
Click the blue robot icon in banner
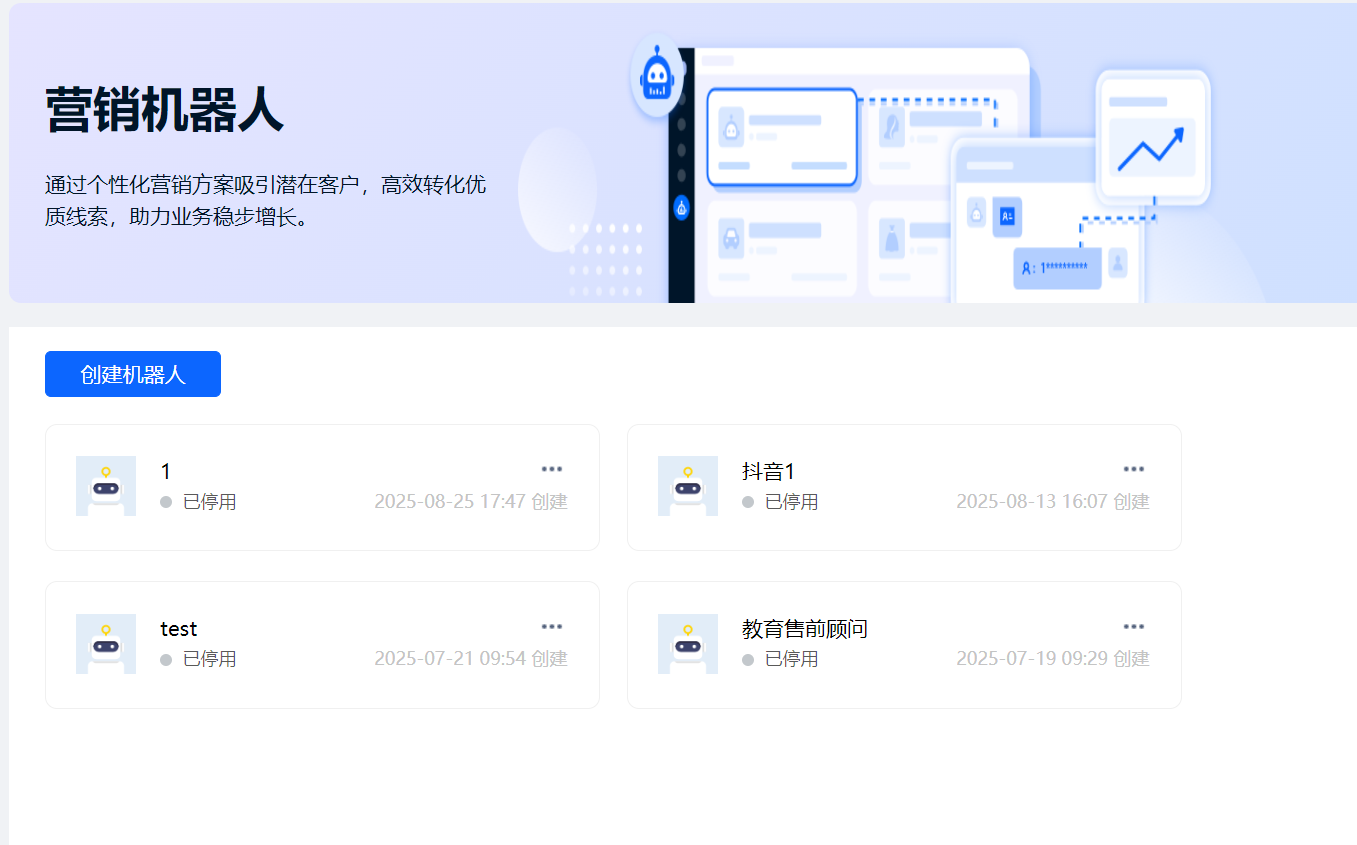tap(657, 75)
